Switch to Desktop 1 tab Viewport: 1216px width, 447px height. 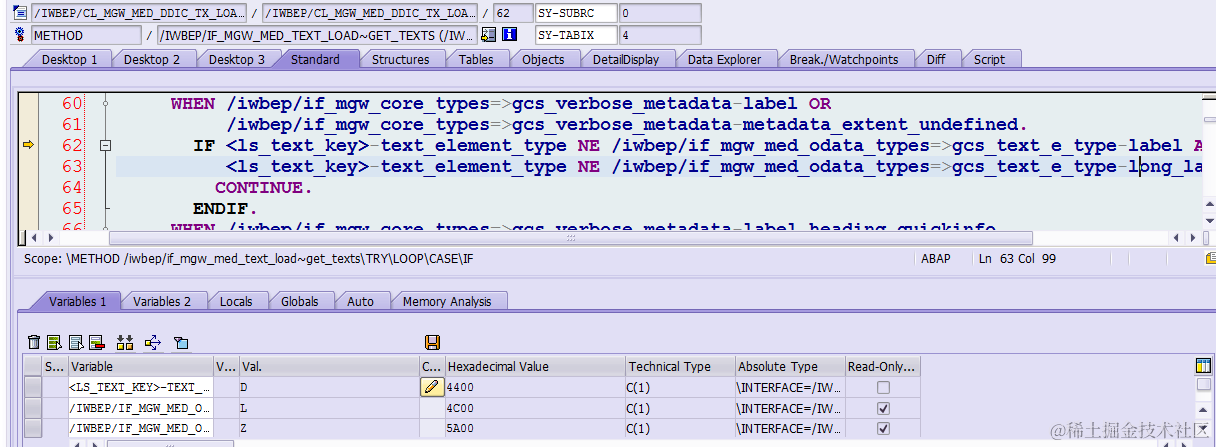pos(70,59)
